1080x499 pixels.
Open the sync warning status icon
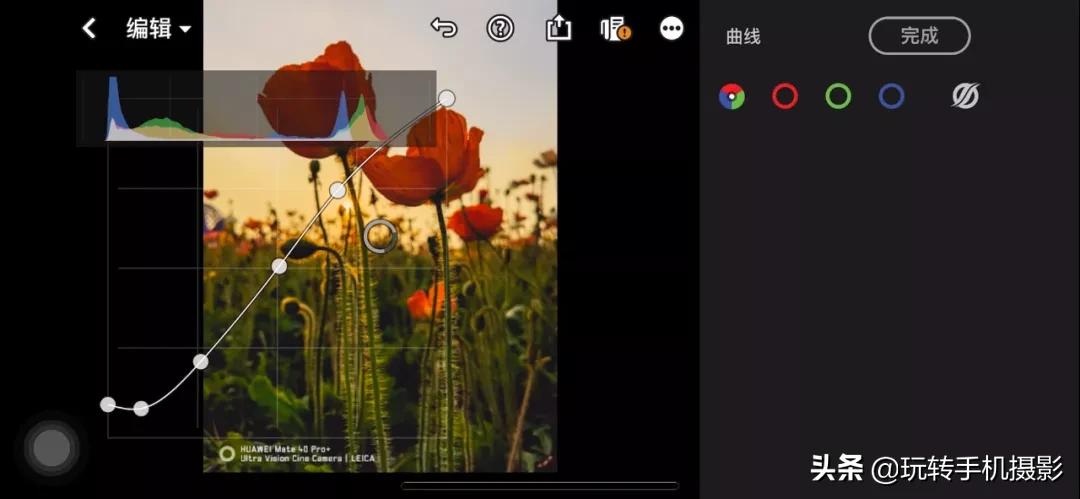615,29
